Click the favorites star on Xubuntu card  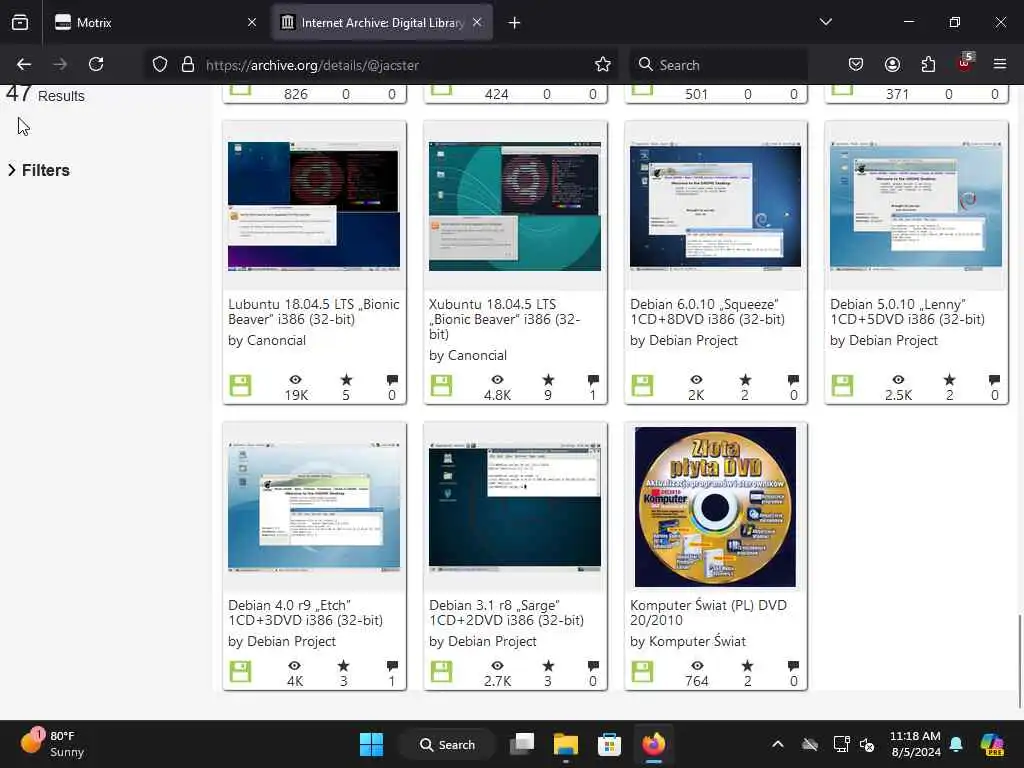click(548, 379)
